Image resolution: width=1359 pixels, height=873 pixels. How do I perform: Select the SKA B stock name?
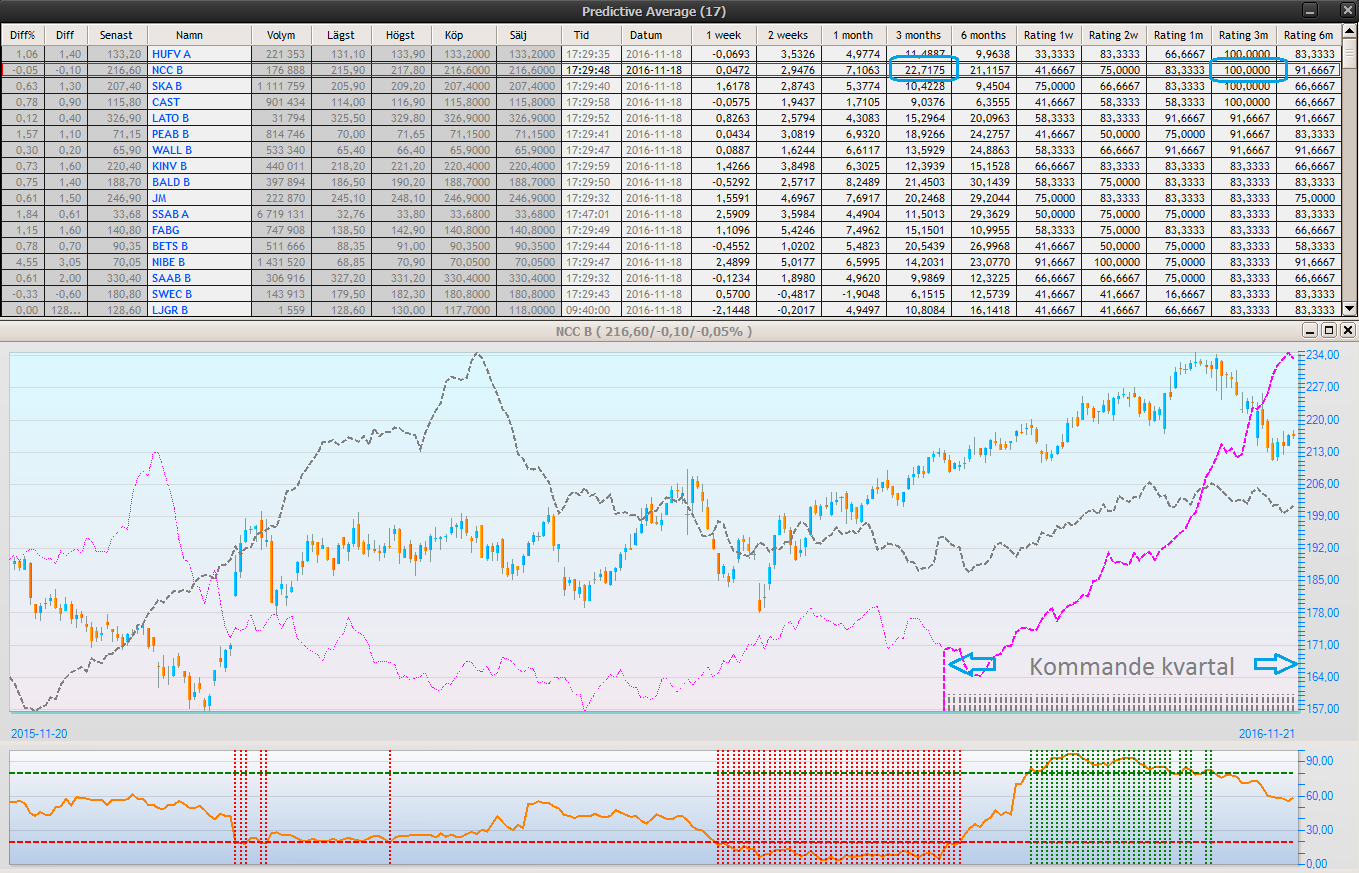point(167,86)
